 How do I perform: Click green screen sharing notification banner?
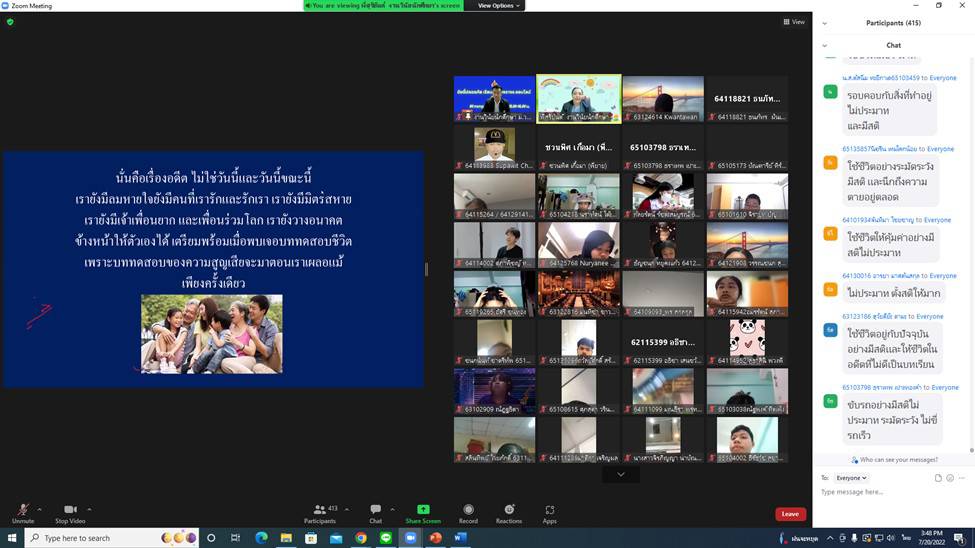pyautogui.click(x=383, y=6)
